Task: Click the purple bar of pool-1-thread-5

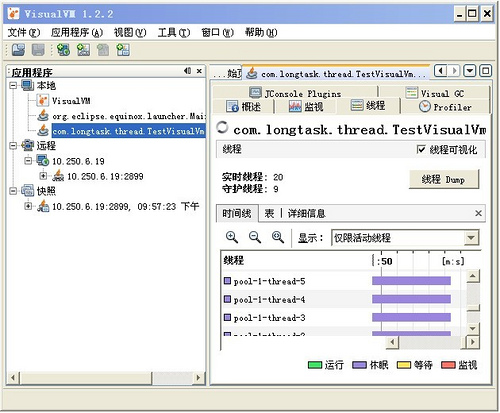Action: pos(411,281)
